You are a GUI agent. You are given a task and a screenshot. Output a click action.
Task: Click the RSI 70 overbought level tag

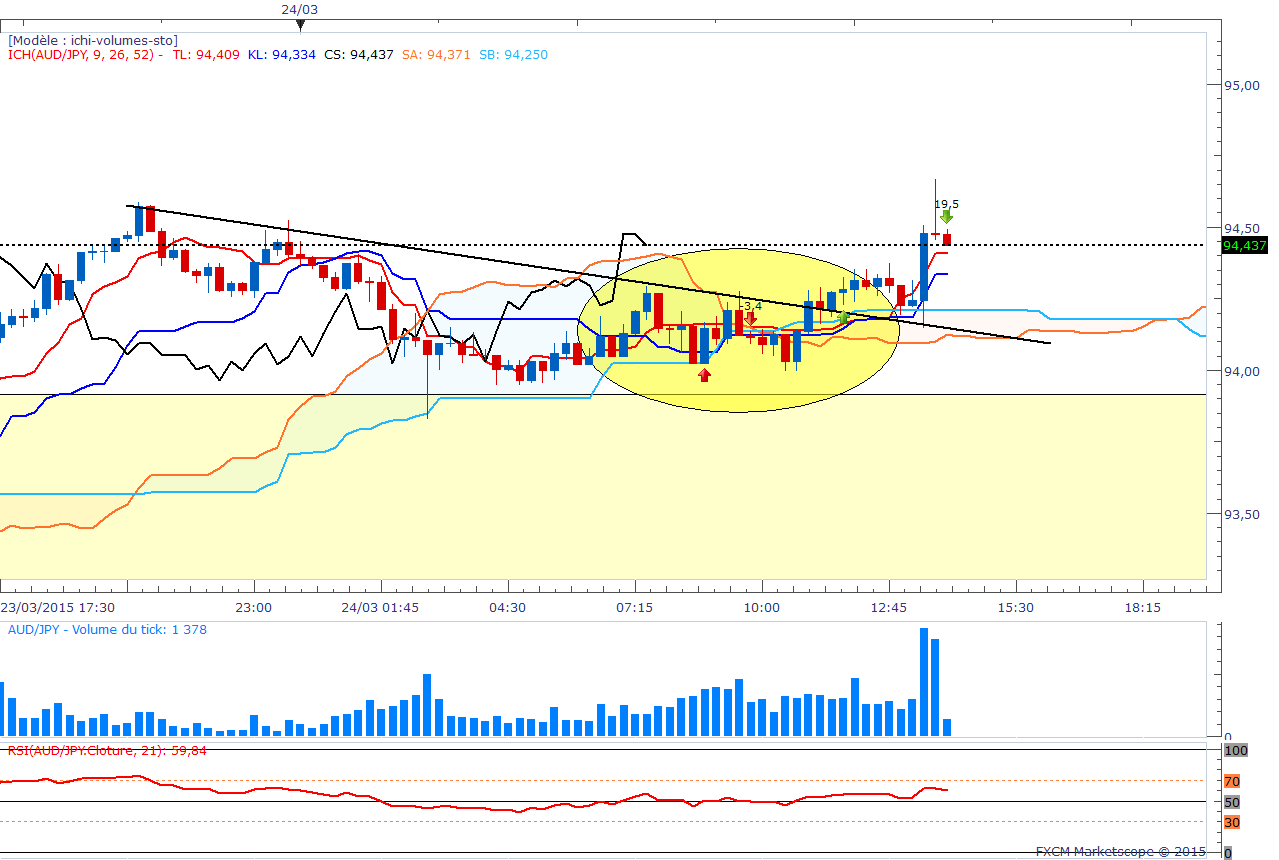point(1232,781)
